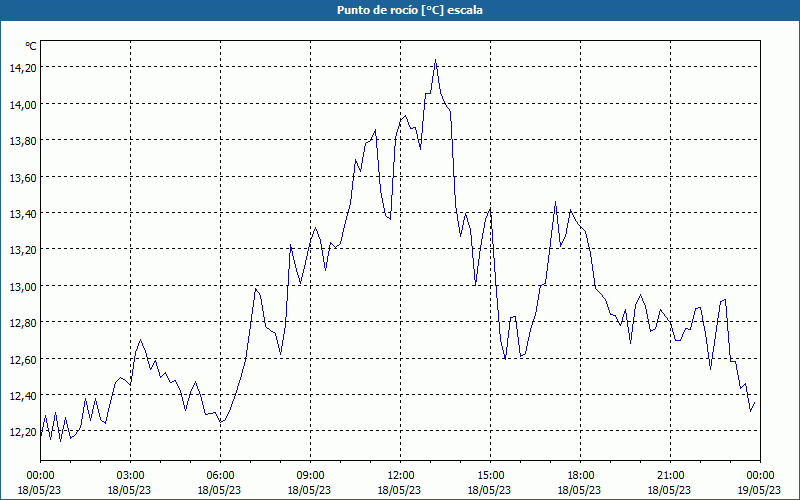Click the 14,20 y-axis value
This screenshot has width=800, height=500.
pyautogui.click(x=23, y=67)
